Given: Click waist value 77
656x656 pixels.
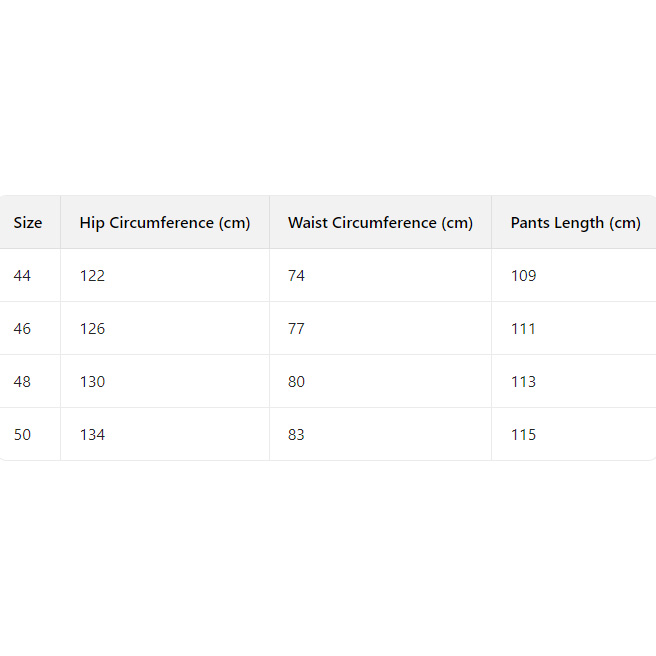Looking at the screenshot, I should [296, 329].
